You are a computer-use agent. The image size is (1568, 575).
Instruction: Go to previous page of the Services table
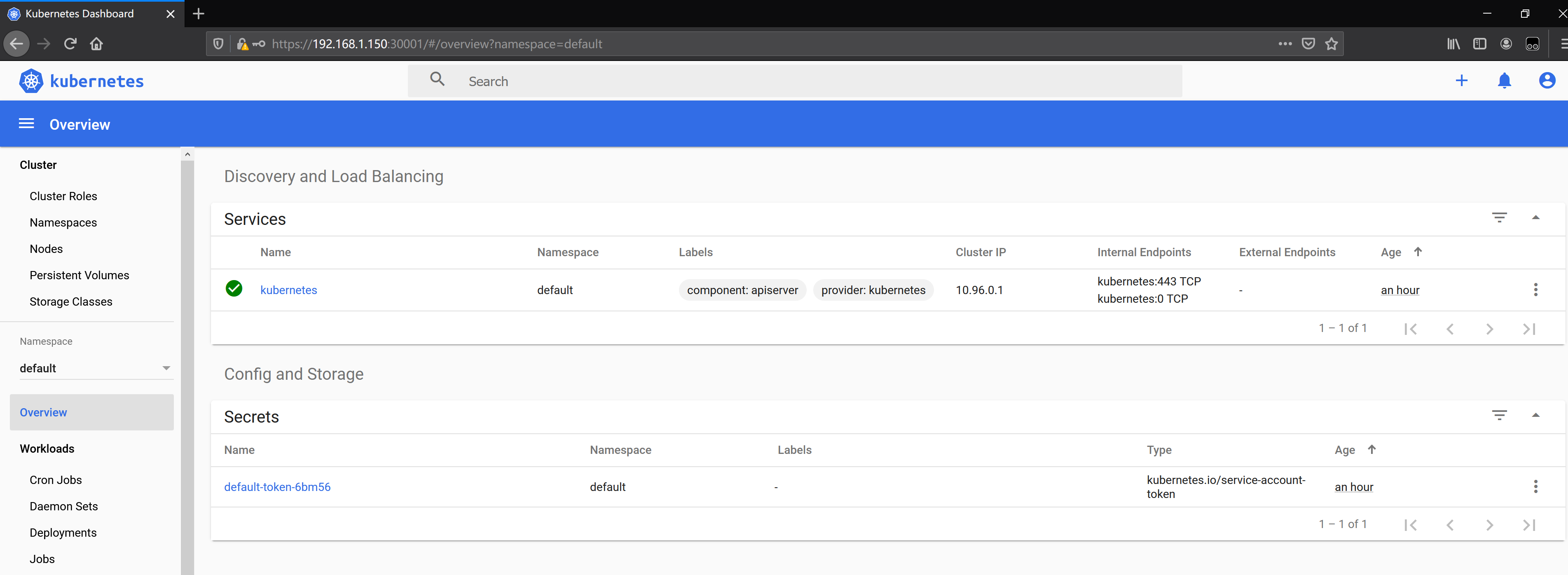(x=1450, y=329)
